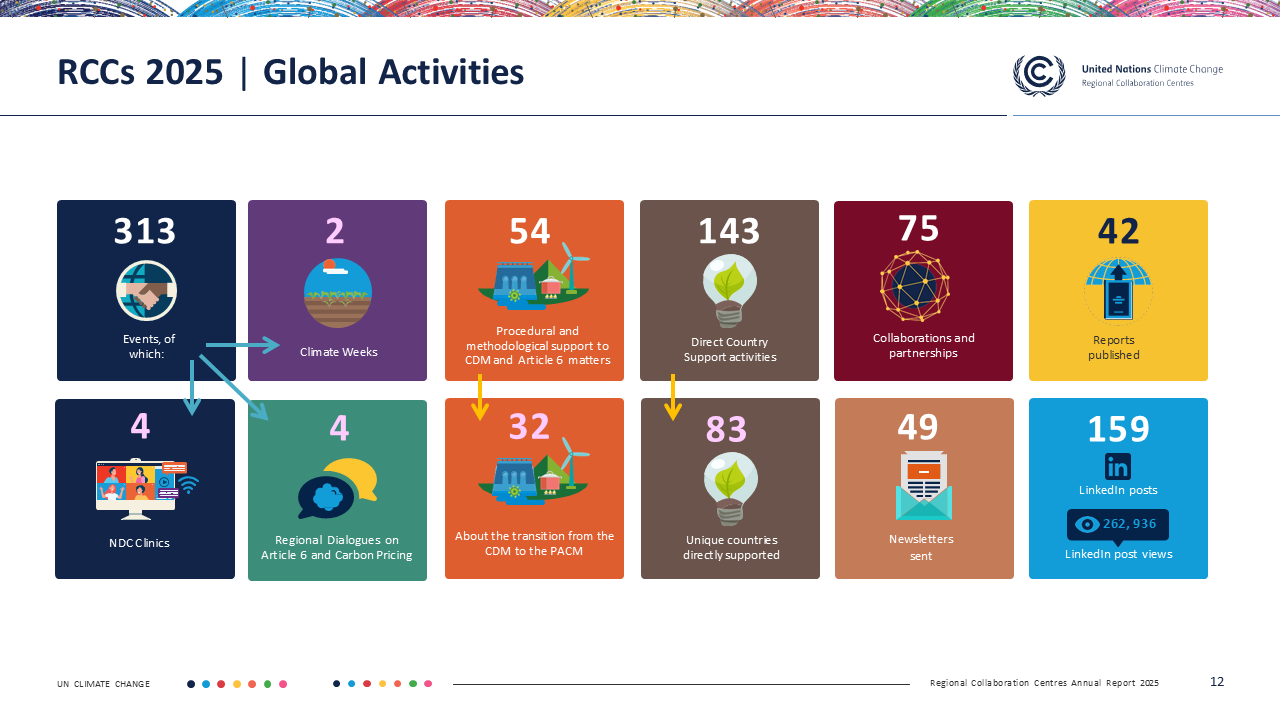Click the network sphere icon under 75
1280x720 pixels.
coord(915,286)
